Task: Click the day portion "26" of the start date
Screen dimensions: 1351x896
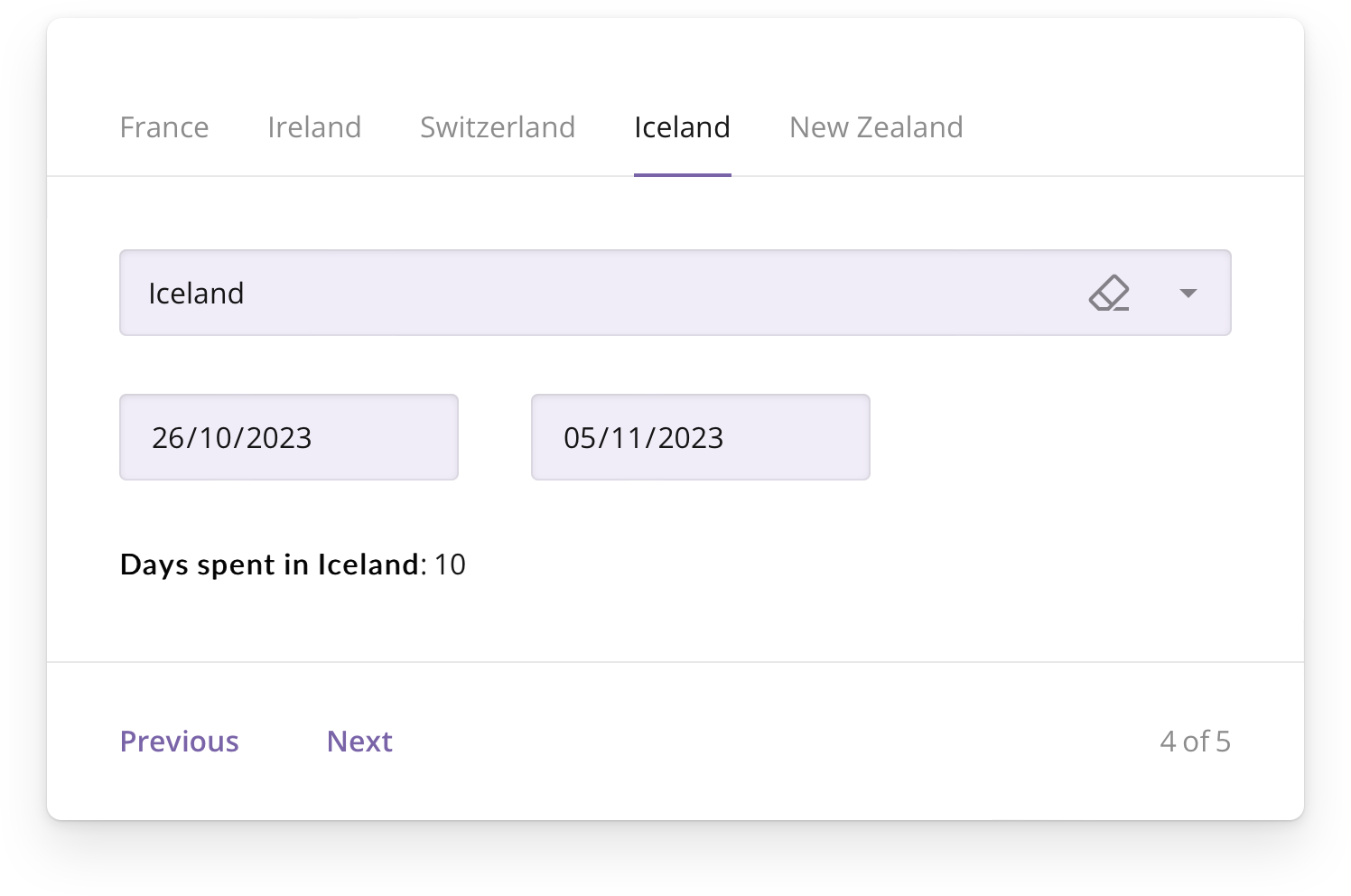Action: point(168,438)
